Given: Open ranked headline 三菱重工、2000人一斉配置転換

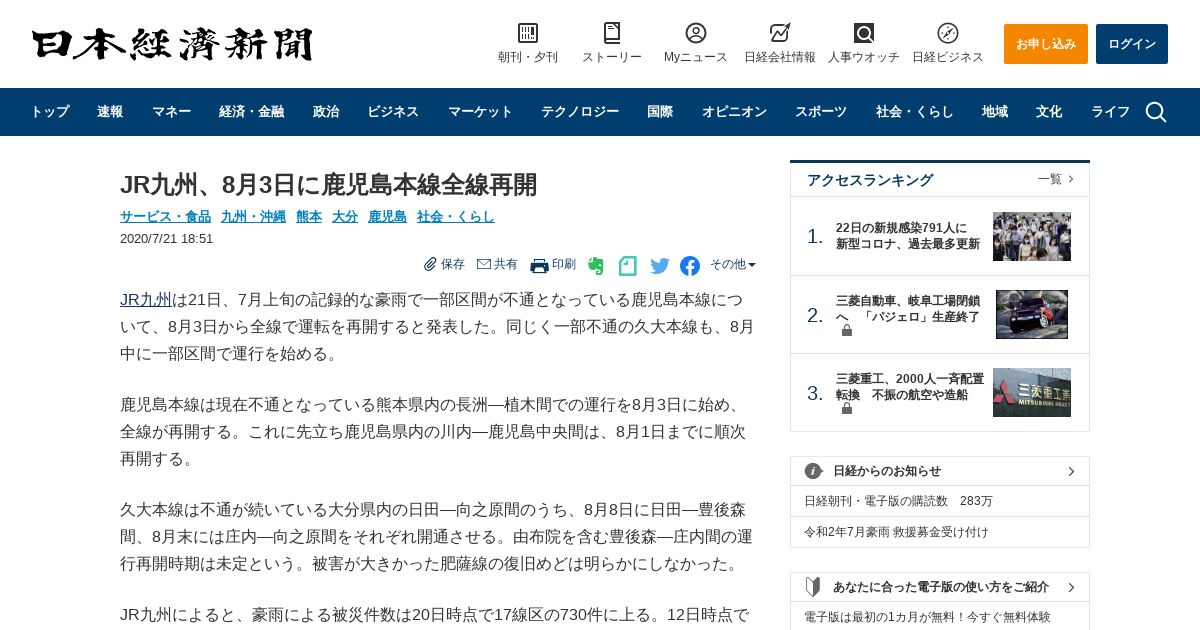Looking at the screenshot, I should pos(910,386).
